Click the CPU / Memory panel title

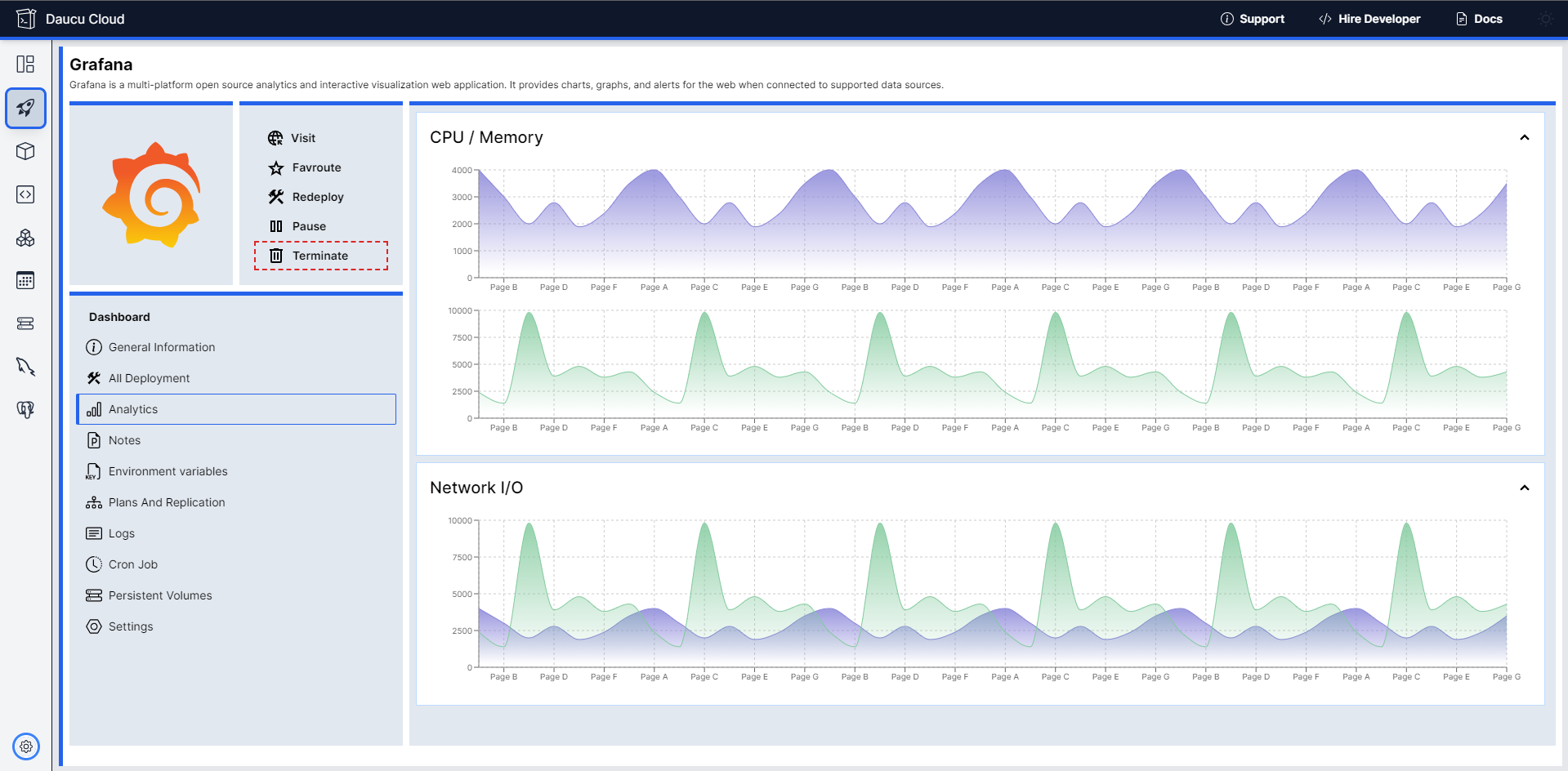tap(486, 137)
